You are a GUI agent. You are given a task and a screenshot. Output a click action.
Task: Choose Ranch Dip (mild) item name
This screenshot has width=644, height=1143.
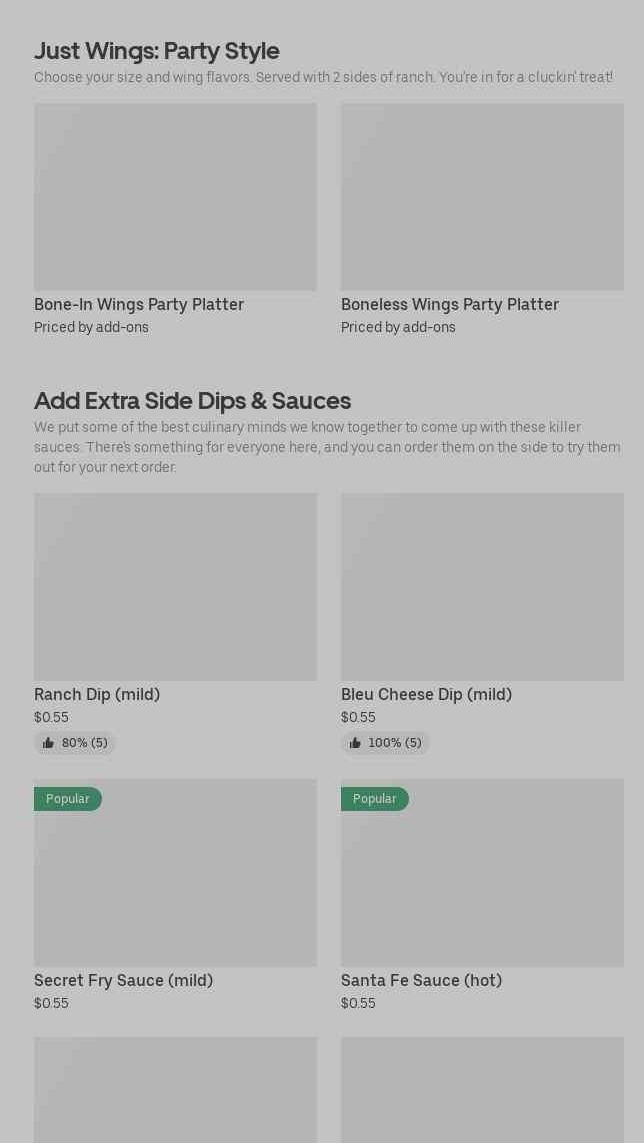pyautogui.click(x=97, y=694)
